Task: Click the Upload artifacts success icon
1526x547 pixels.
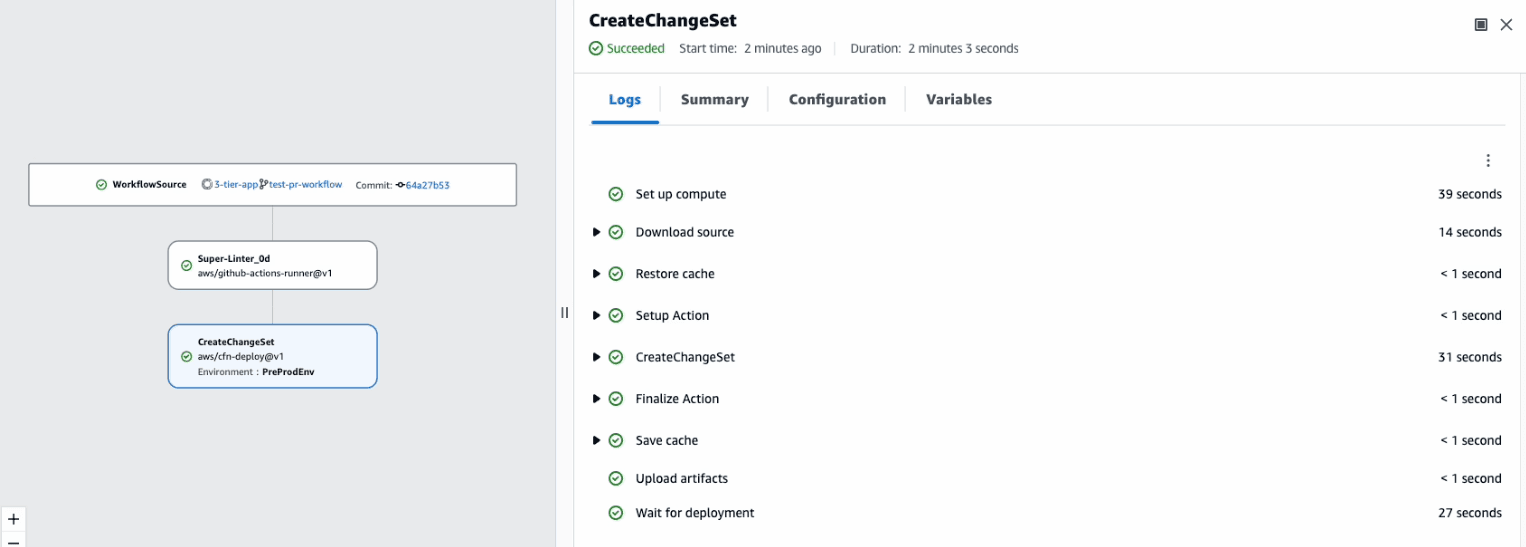Action: click(616, 478)
